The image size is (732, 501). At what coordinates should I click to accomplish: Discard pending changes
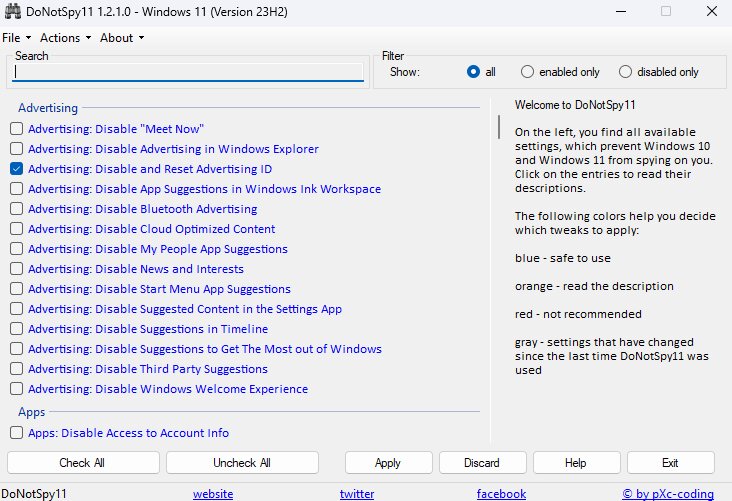coord(482,463)
